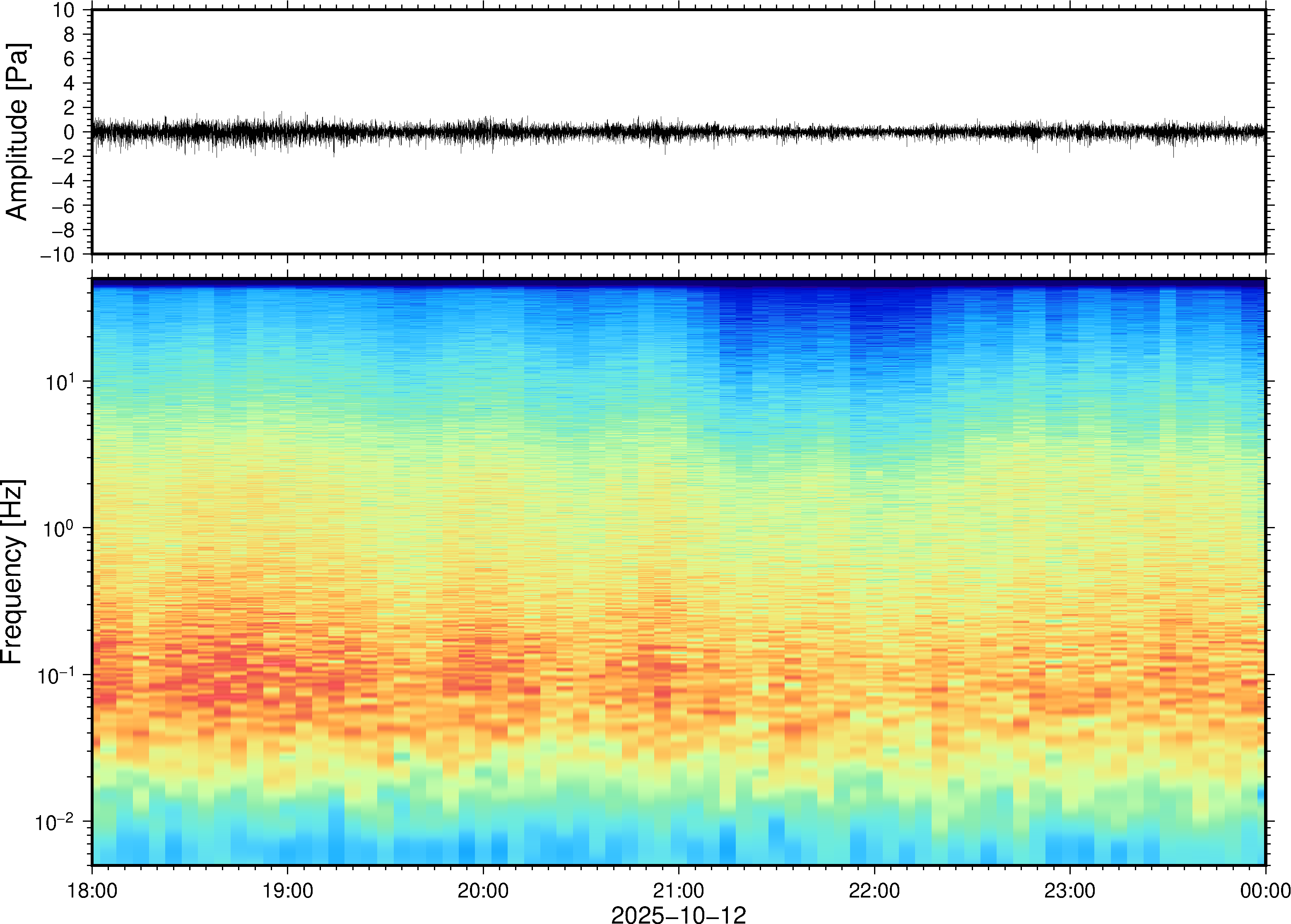Click the 10⁻² frequency tick label
The width and height of the screenshot is (1291, 924).
coord(54,822)
